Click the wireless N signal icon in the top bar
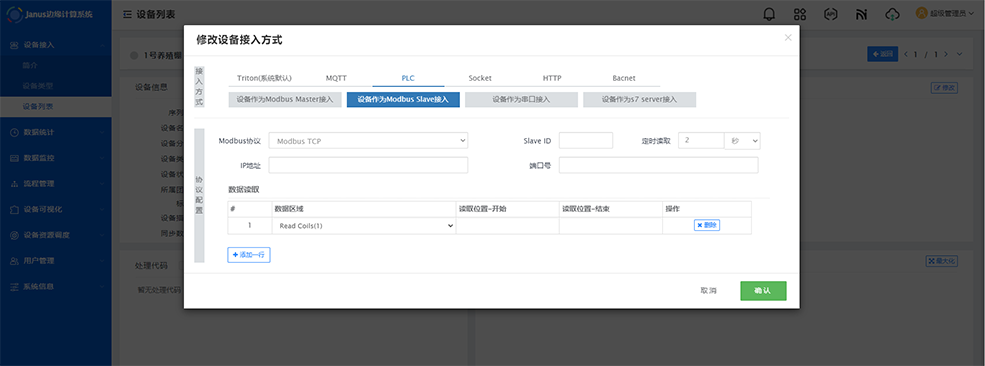 click(x=861, y=14)
